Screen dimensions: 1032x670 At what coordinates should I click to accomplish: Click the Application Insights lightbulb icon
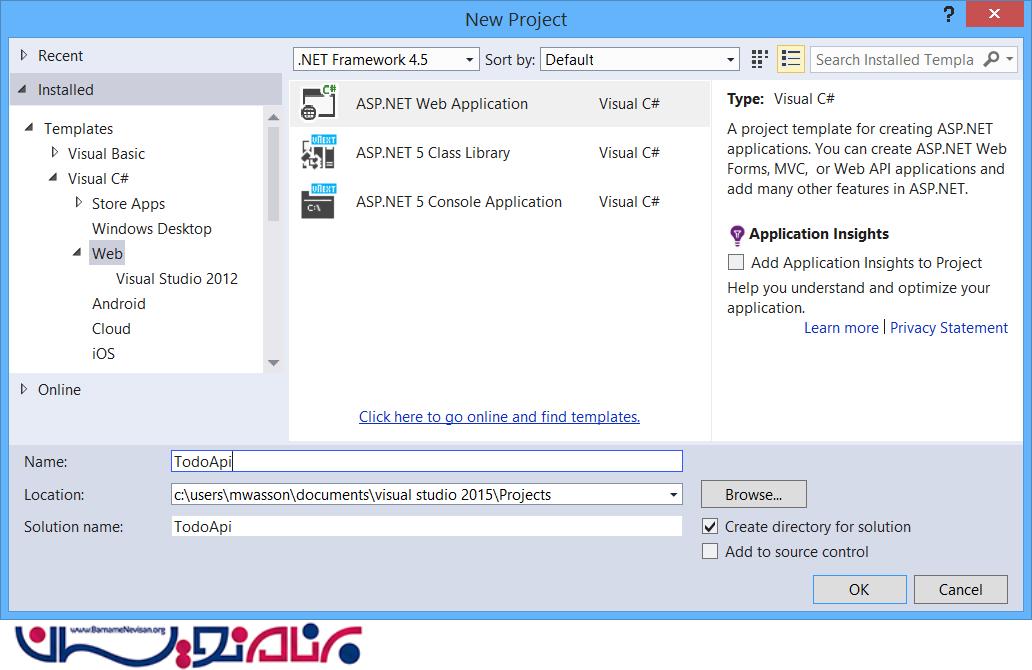click(x=737, y=235)
